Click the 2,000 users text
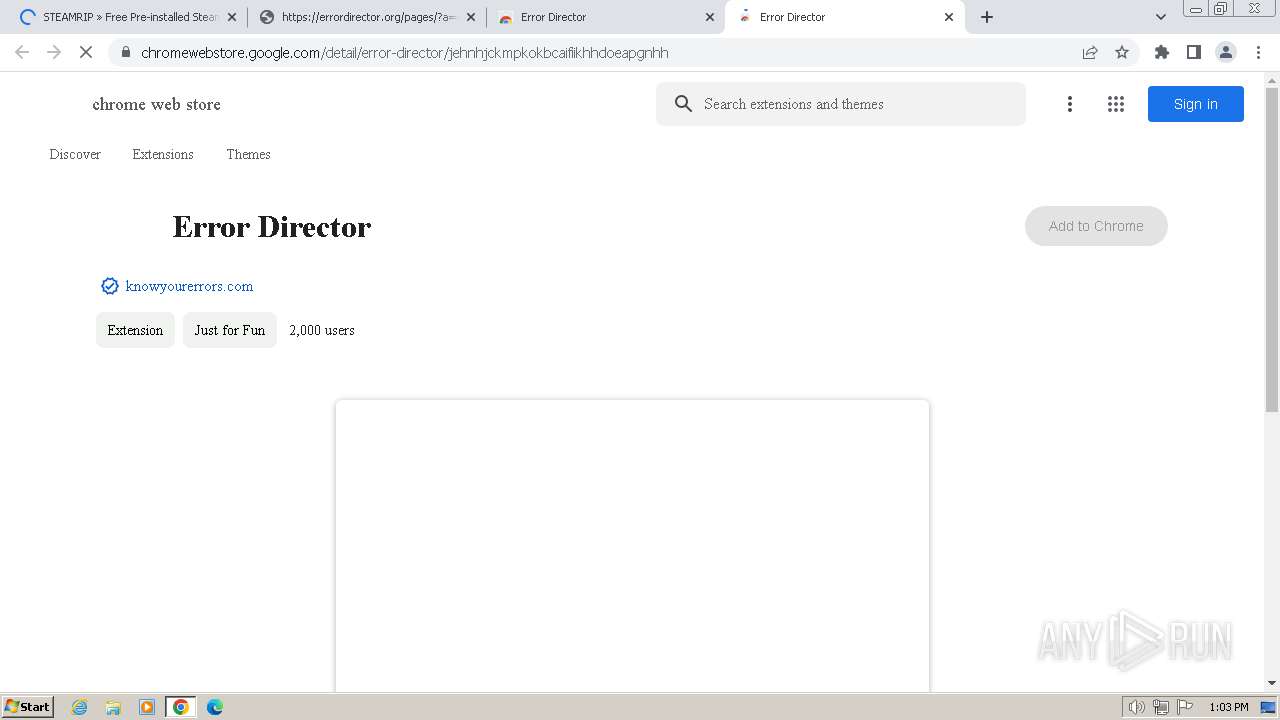This screenshot has width=1280, height=720. [x=322, y=330]
